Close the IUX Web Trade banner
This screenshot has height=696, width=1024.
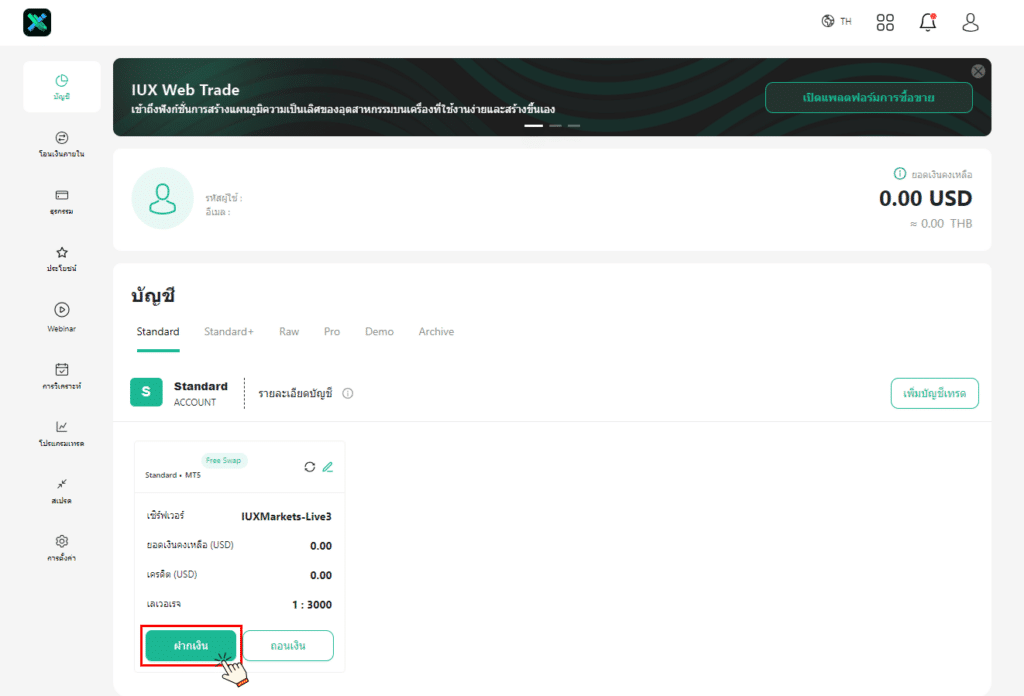[x=978, y=71]
